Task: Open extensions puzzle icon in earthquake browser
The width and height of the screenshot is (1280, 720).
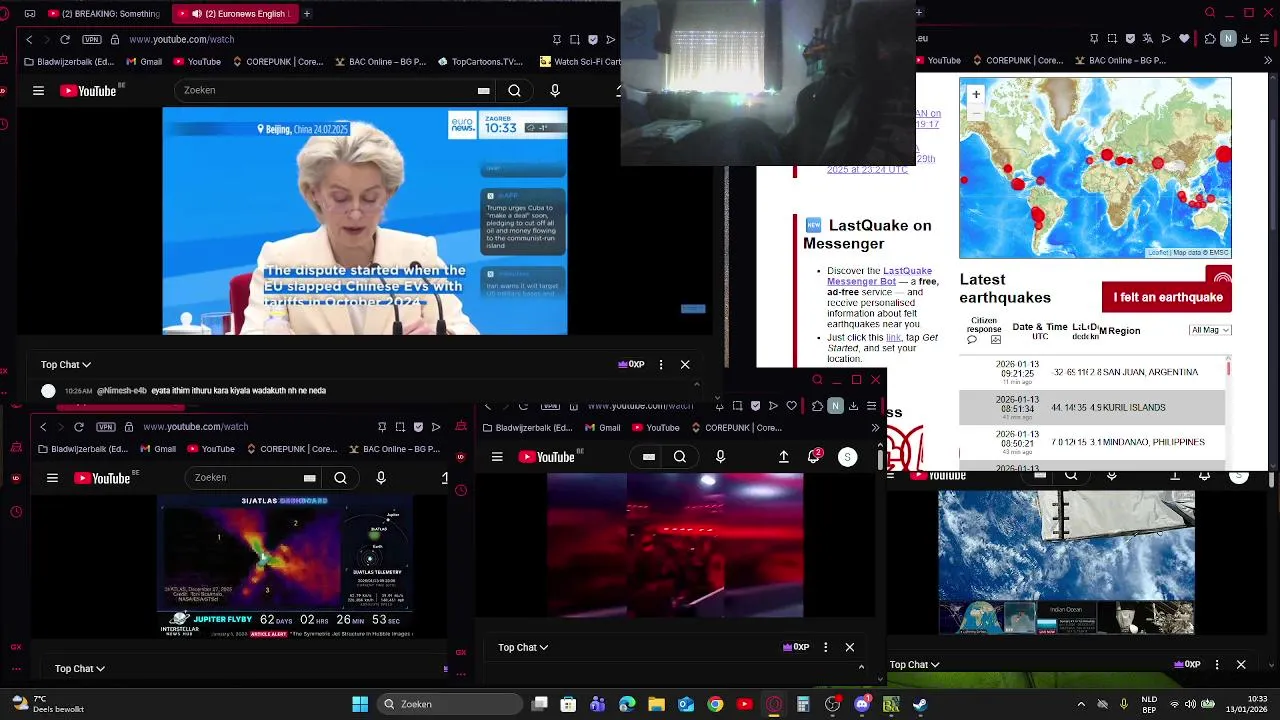Action: [1210, 39]
